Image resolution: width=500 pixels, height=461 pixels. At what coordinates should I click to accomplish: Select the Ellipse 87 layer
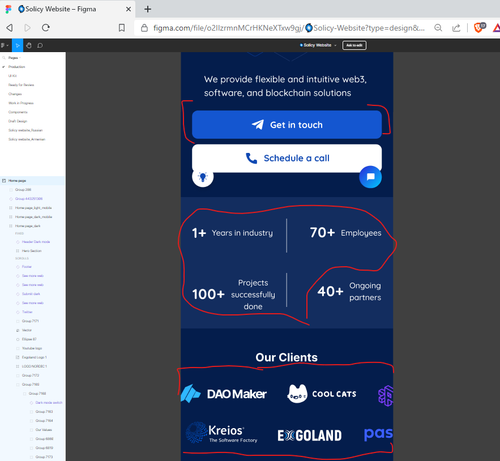click(29, 339)
